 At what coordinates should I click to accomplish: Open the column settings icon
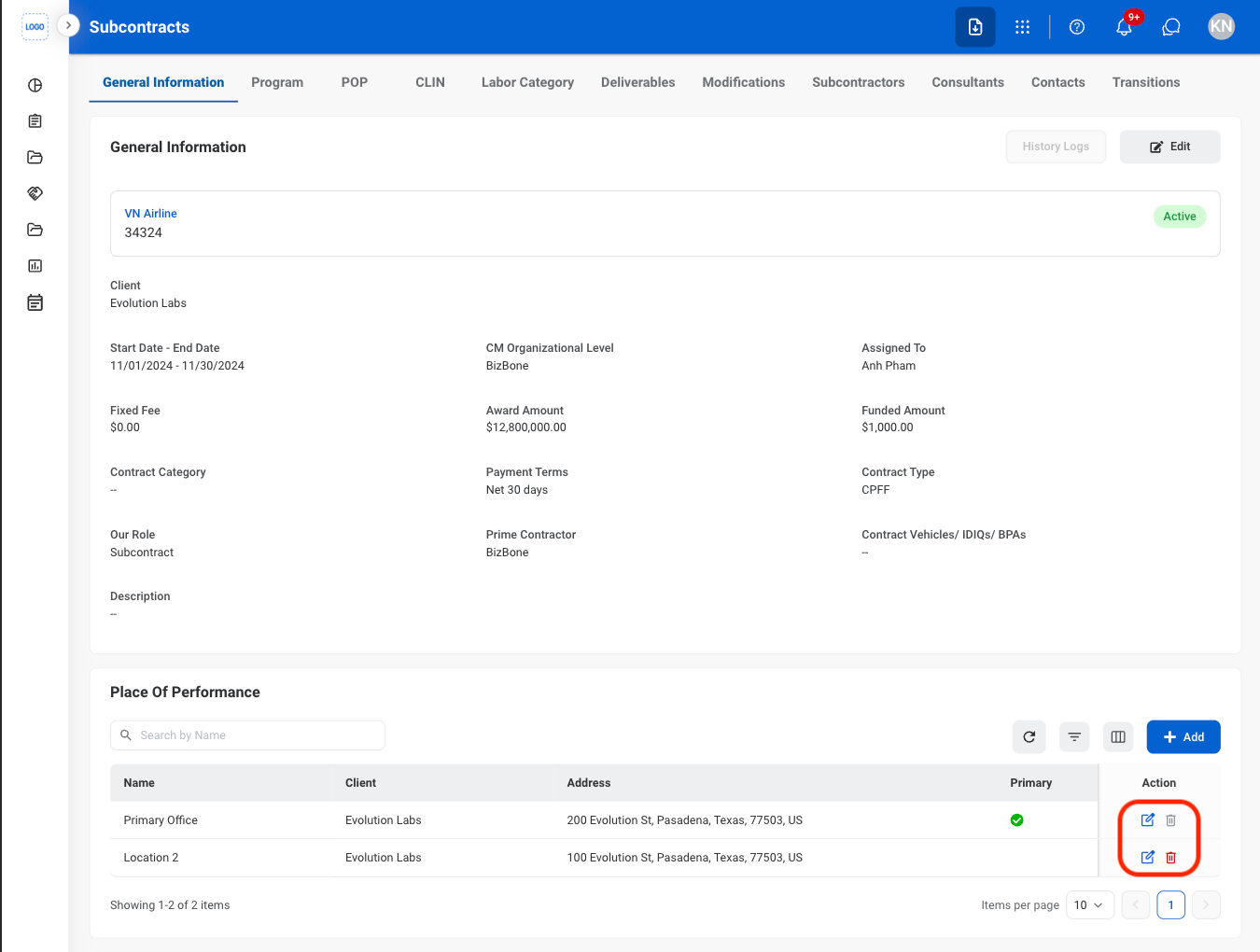coord(1118,736)
